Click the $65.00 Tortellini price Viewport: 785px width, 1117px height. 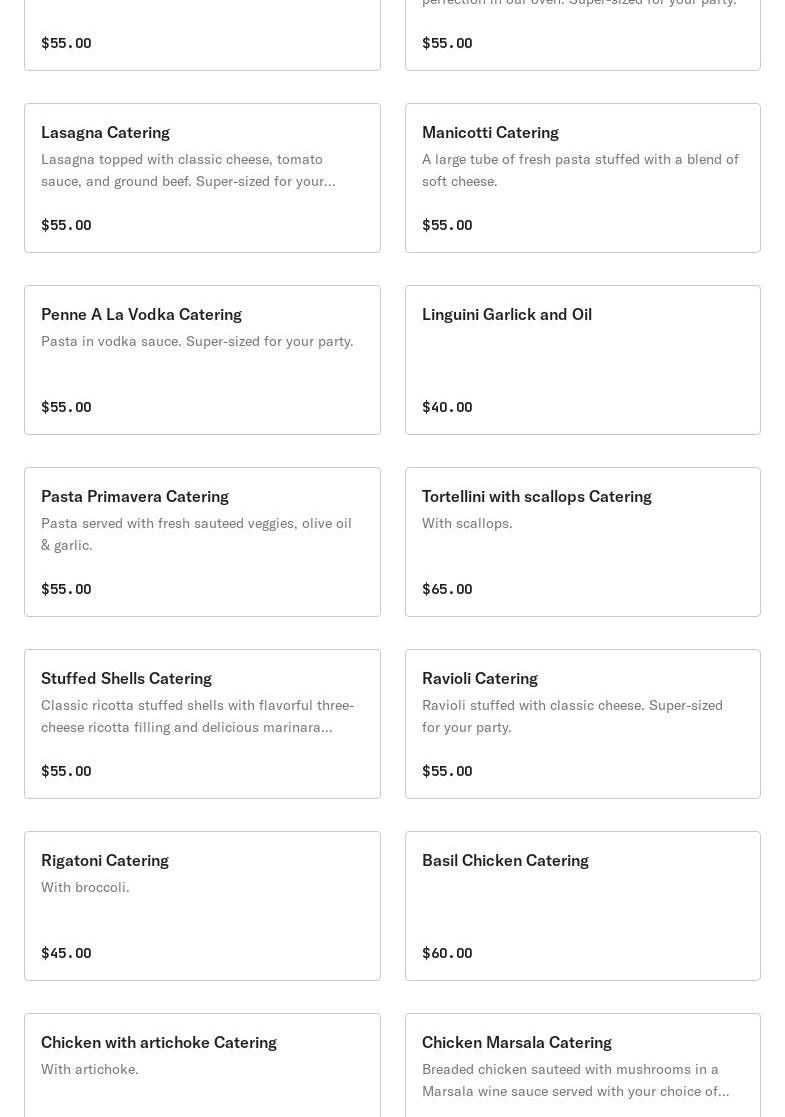click(x=447, y=589)
